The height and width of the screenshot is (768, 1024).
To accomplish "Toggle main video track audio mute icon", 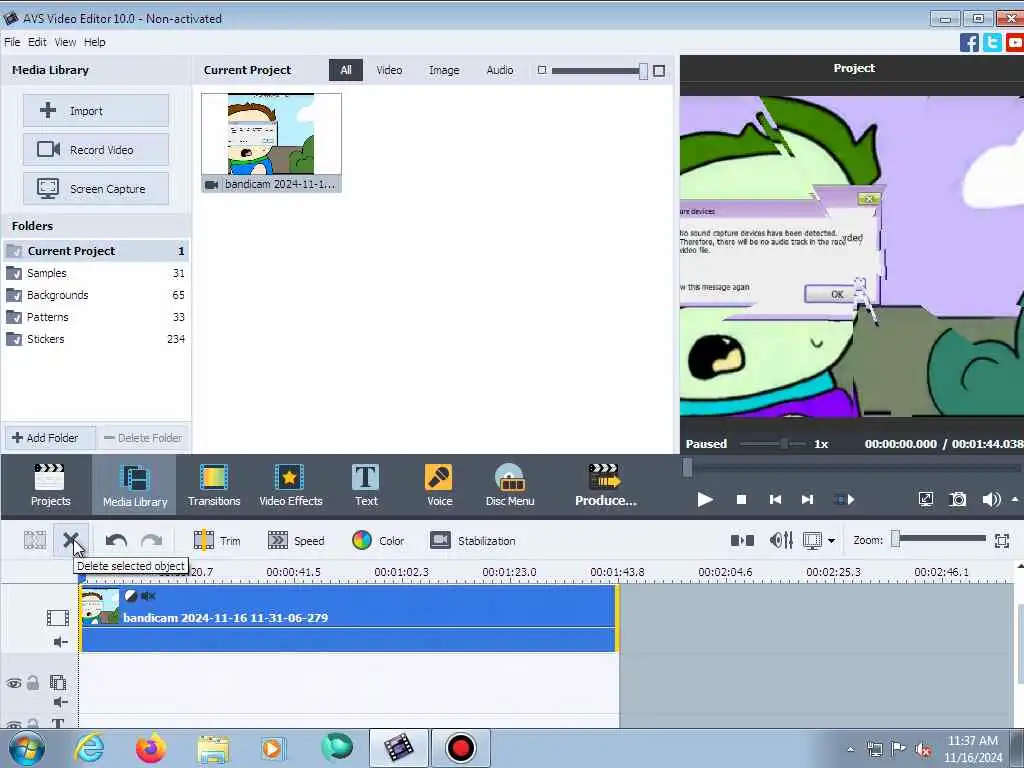I will pos(59,642).
